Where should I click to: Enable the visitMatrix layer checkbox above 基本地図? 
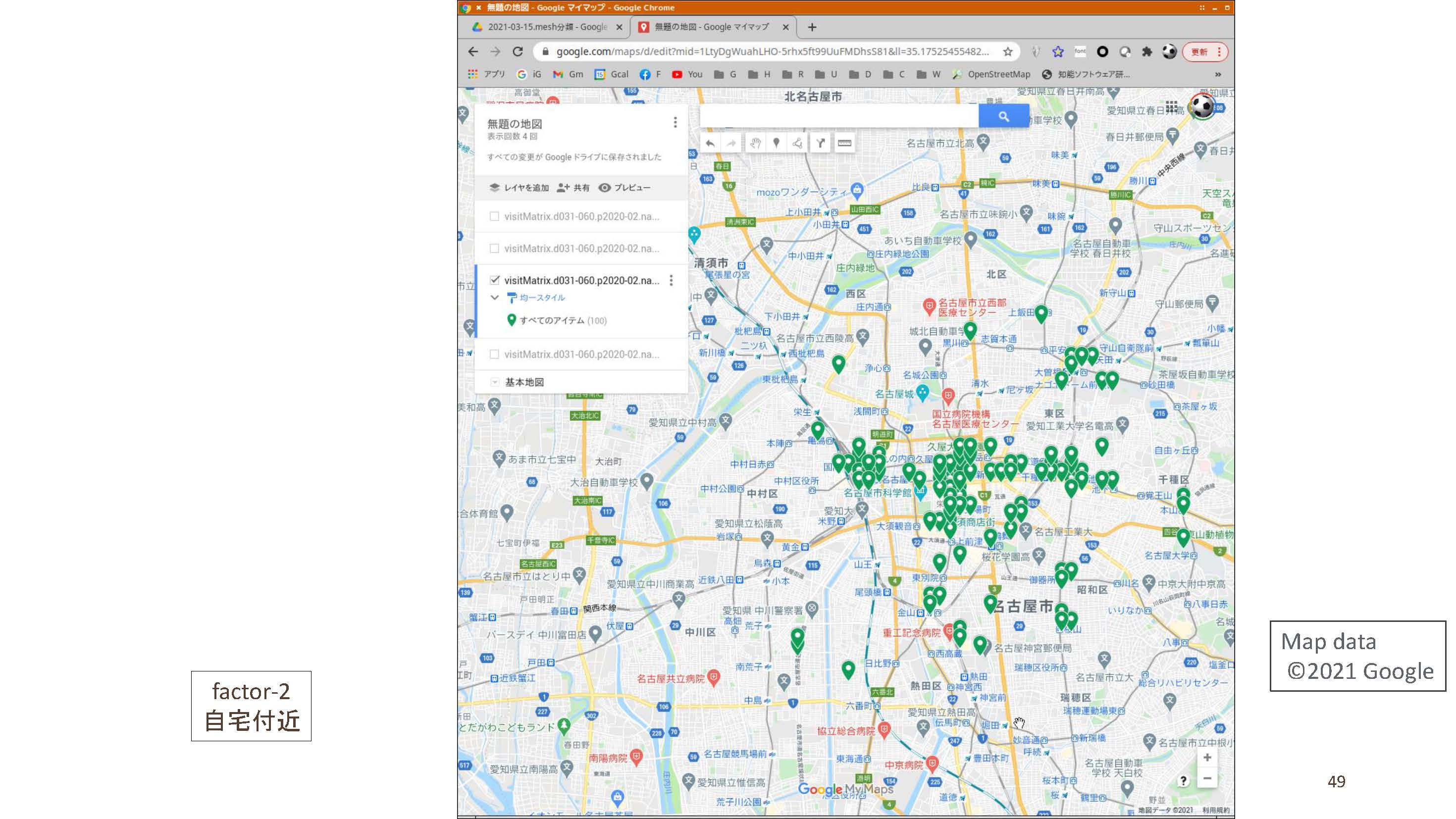coord(495,355)
